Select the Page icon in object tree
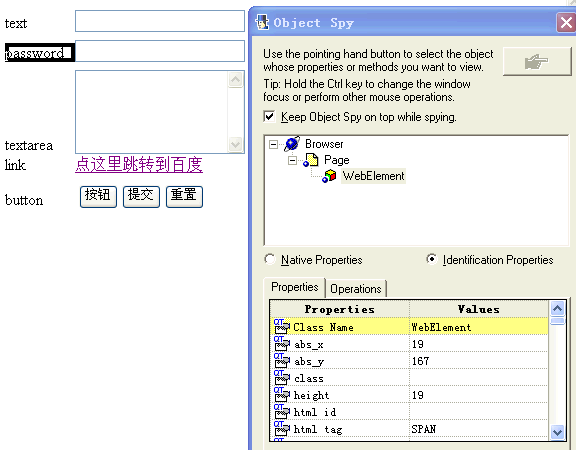 [x=311, y=160]
